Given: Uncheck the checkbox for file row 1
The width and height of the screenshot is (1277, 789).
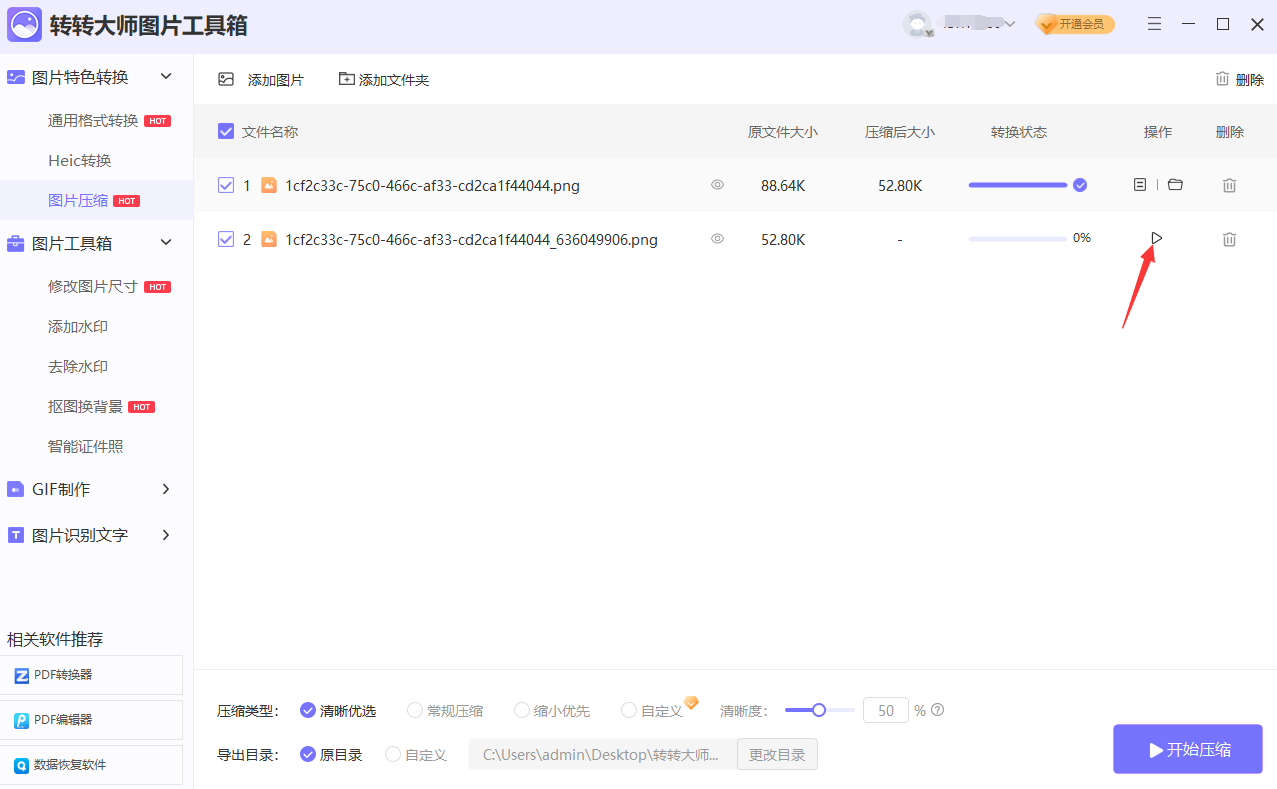Looking at the screenshot, I should click(226, 185).
